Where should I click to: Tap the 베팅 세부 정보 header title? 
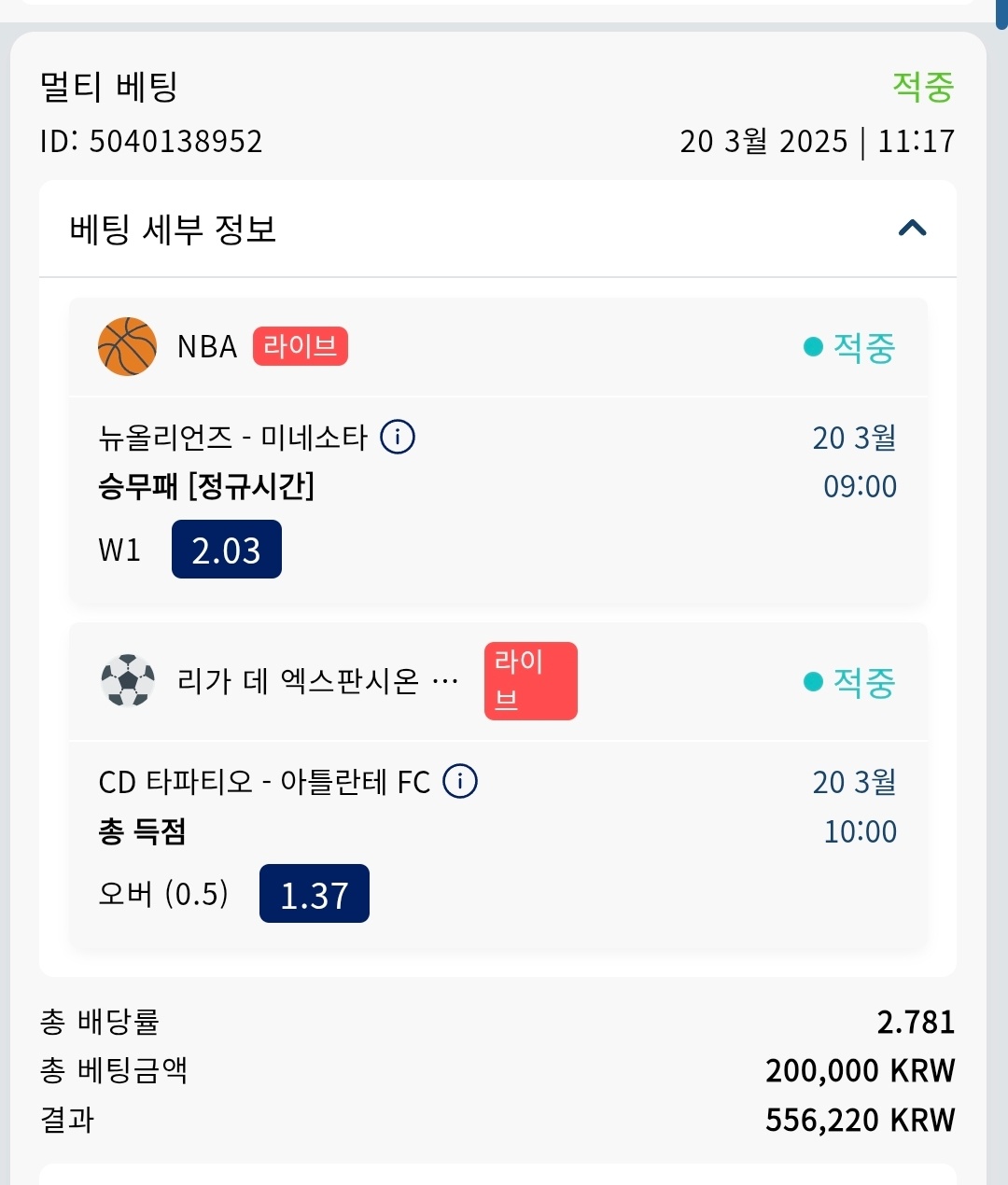tap(173, 230)
